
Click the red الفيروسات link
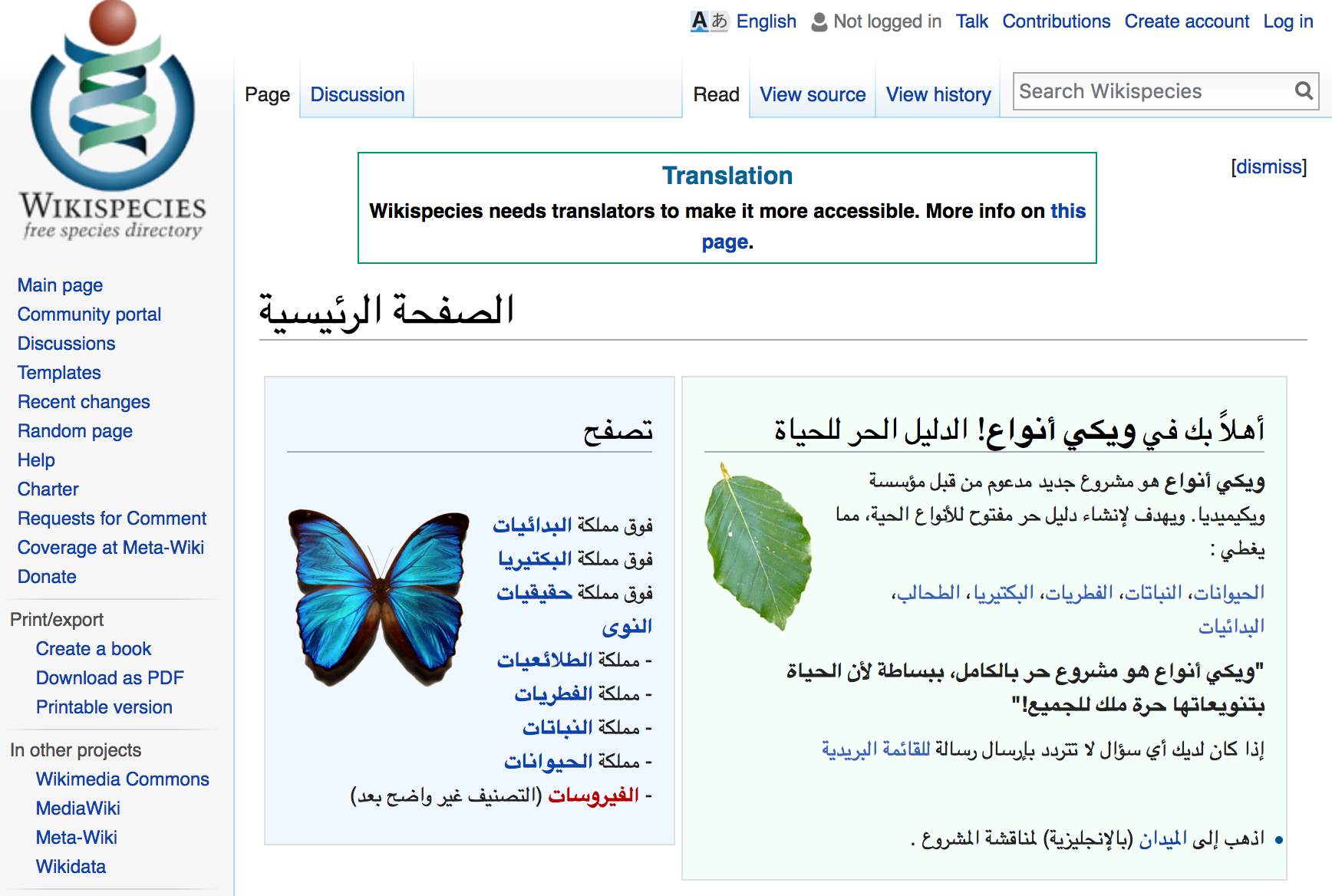[x=593, y=795]
